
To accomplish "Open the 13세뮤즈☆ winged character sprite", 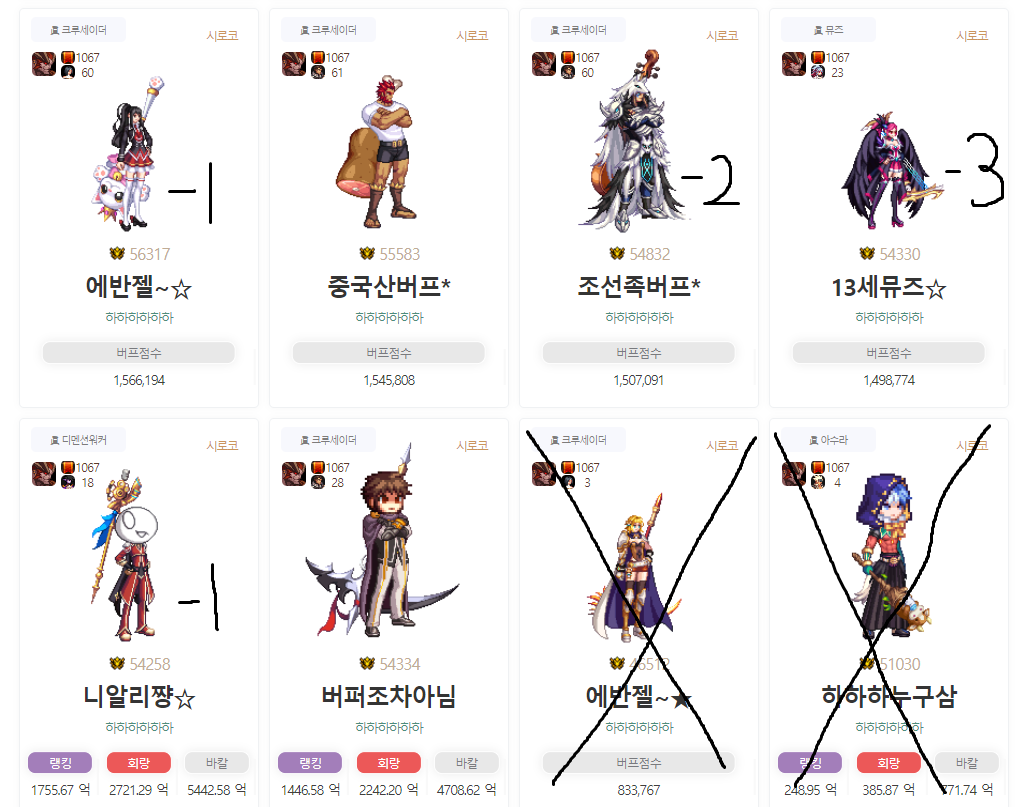I will click(892, 171).
